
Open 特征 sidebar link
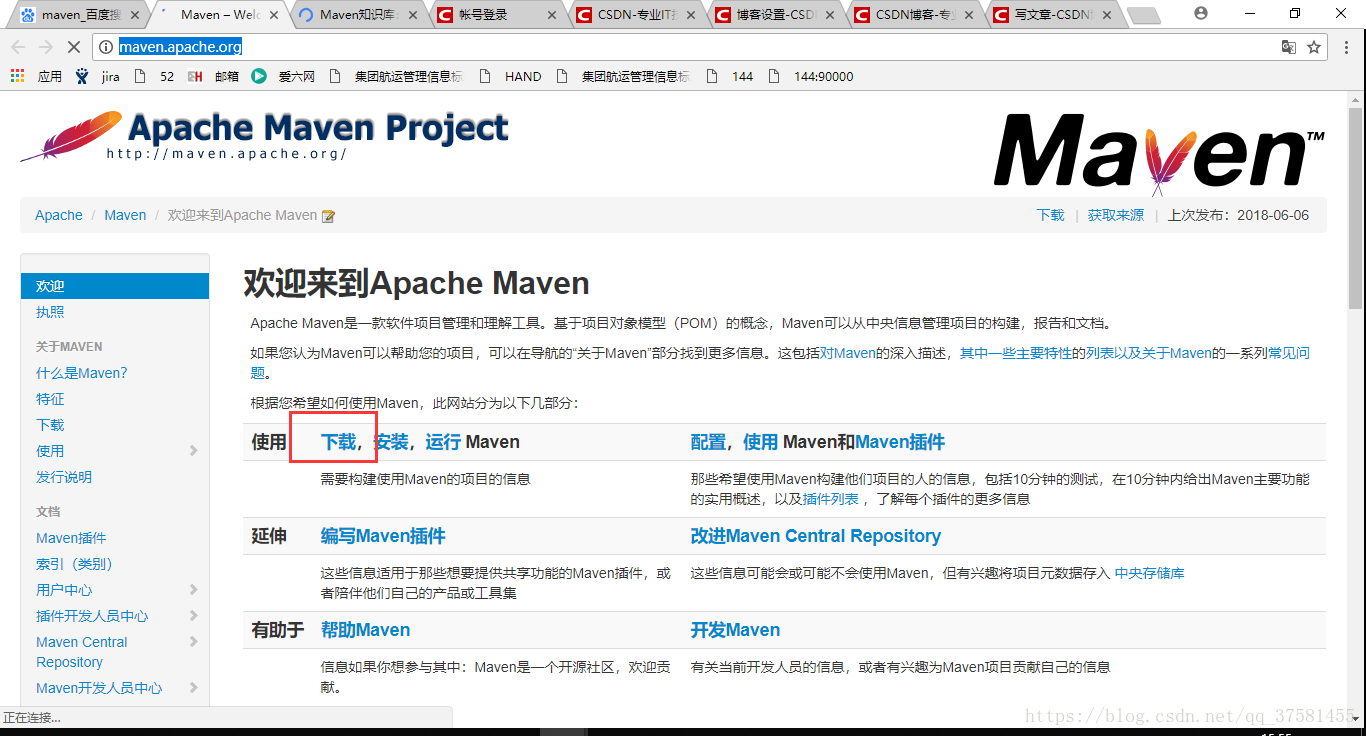point(50,399)
